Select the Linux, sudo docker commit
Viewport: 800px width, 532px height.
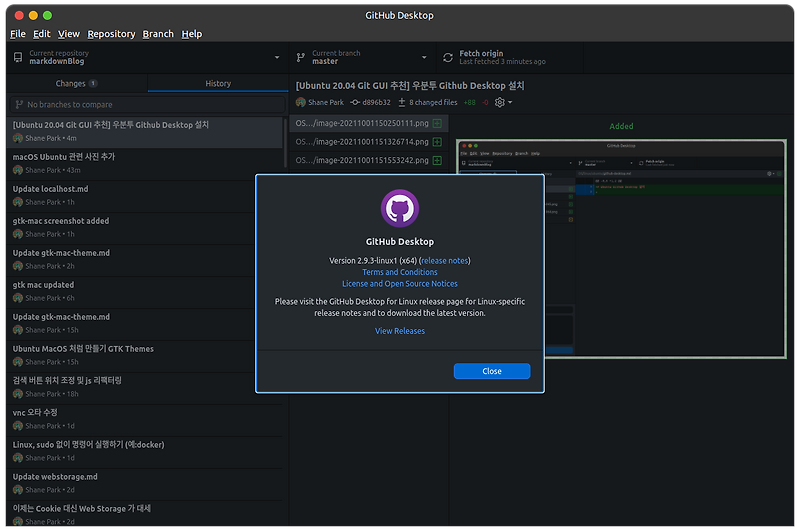coord(145,451)
